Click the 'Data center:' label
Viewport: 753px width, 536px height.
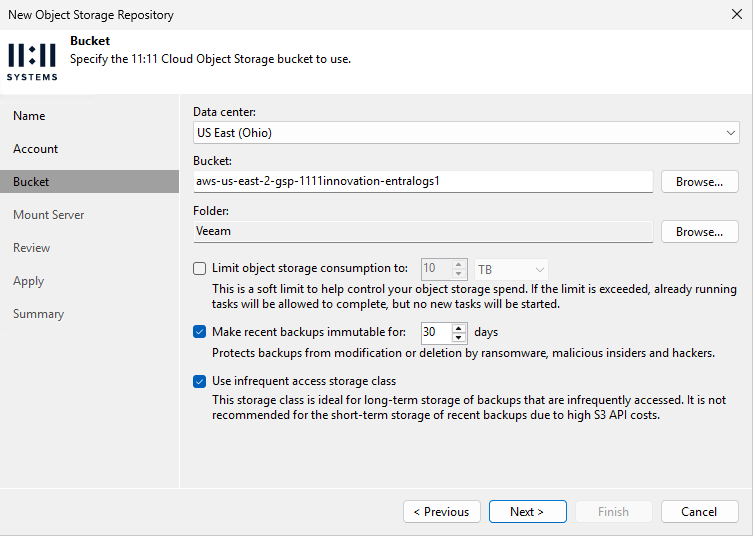tap(224, 112)
